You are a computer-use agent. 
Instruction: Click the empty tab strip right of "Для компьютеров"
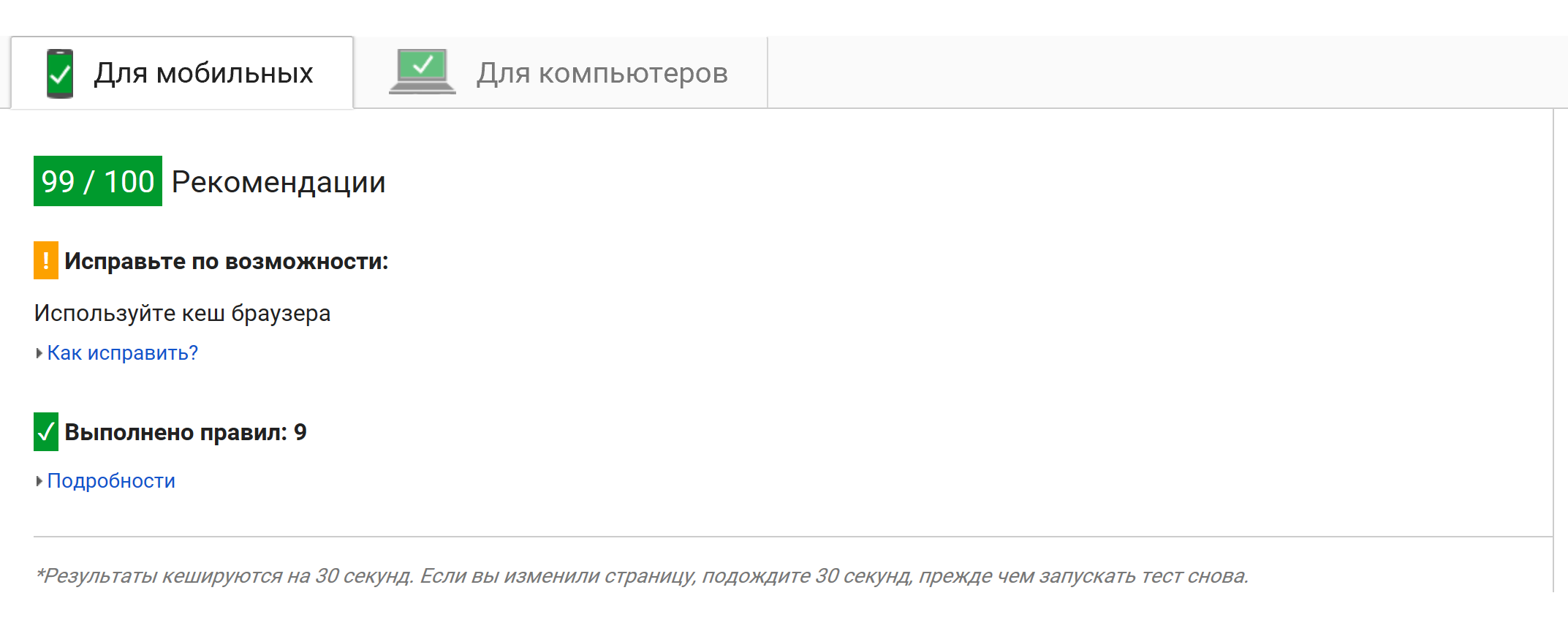coord(1162,72)
